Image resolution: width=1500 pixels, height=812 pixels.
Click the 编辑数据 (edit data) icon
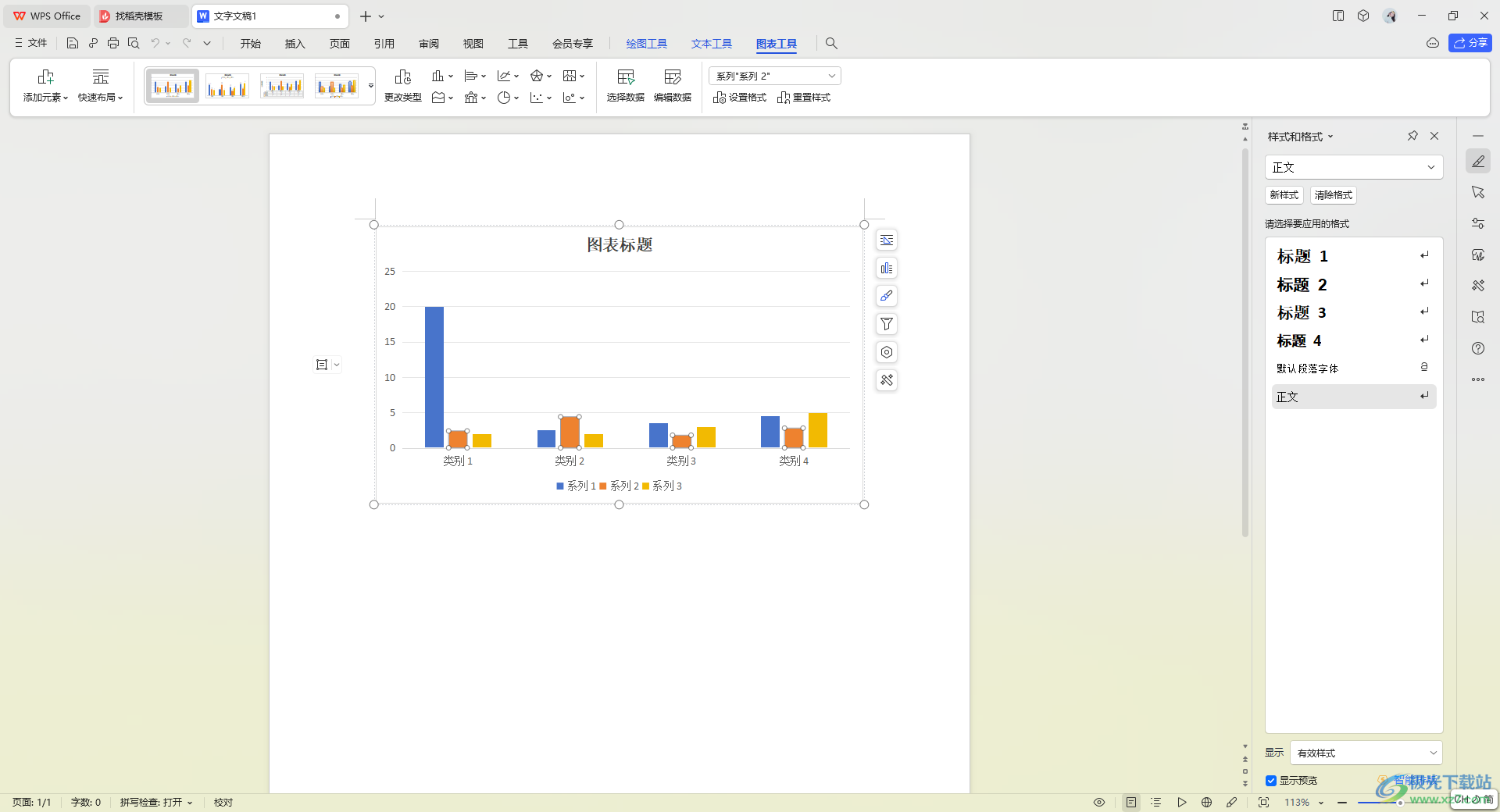tap(673, 77)
